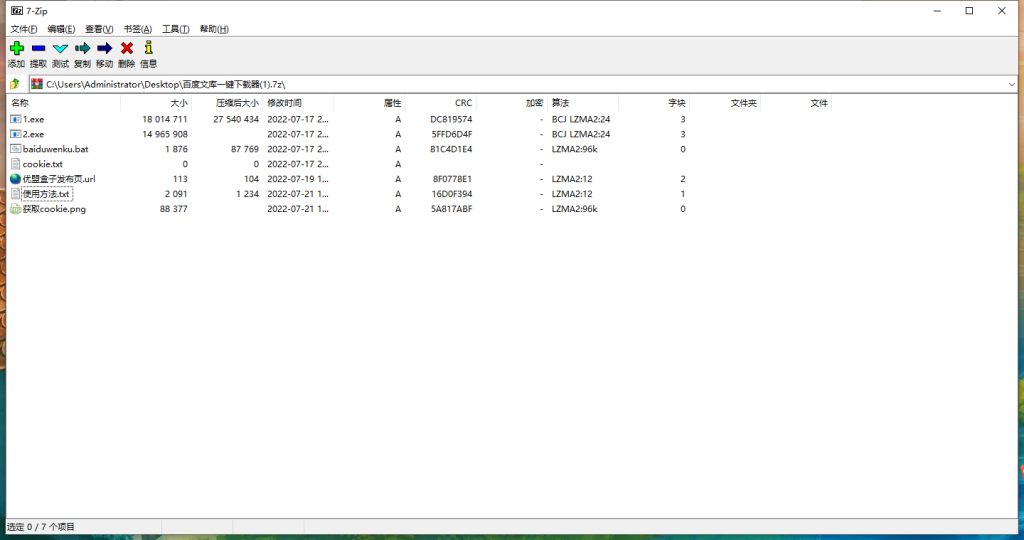Expand the address bar path dropdown
This screenshot has height=540, width=1024.
point(1011,84)
